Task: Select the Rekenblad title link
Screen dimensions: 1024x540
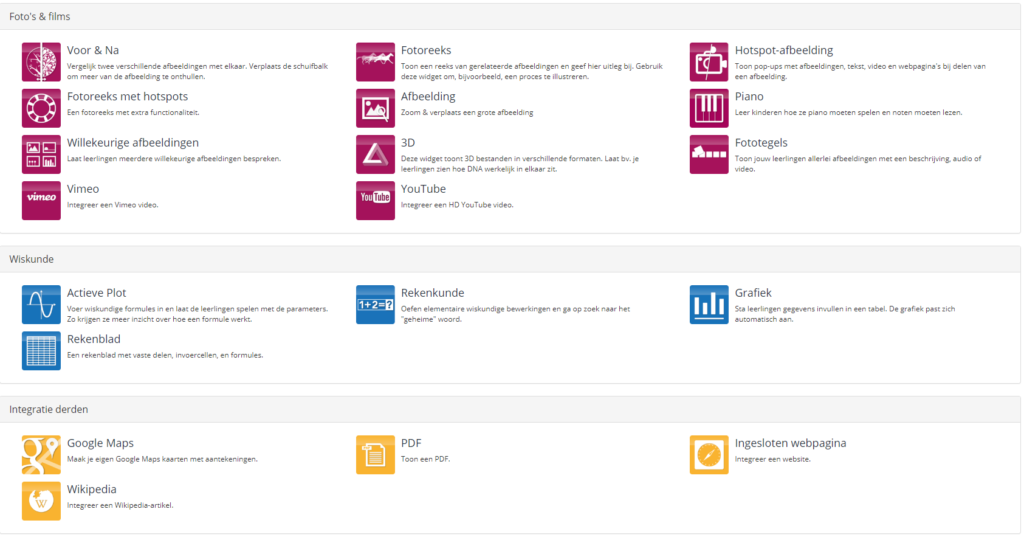Action: pos(96,339)
